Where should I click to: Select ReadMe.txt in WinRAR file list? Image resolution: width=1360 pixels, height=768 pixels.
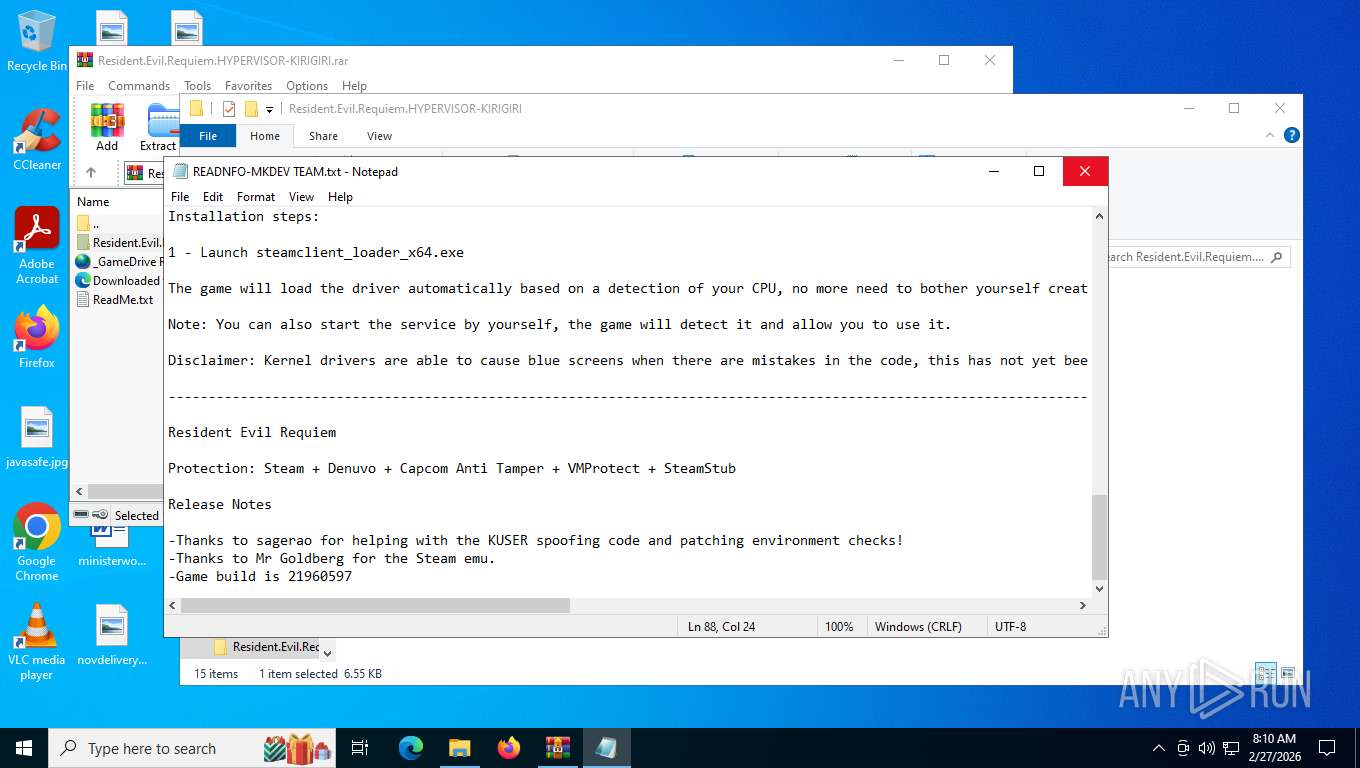pyautogui.click(x=115, y=299)
